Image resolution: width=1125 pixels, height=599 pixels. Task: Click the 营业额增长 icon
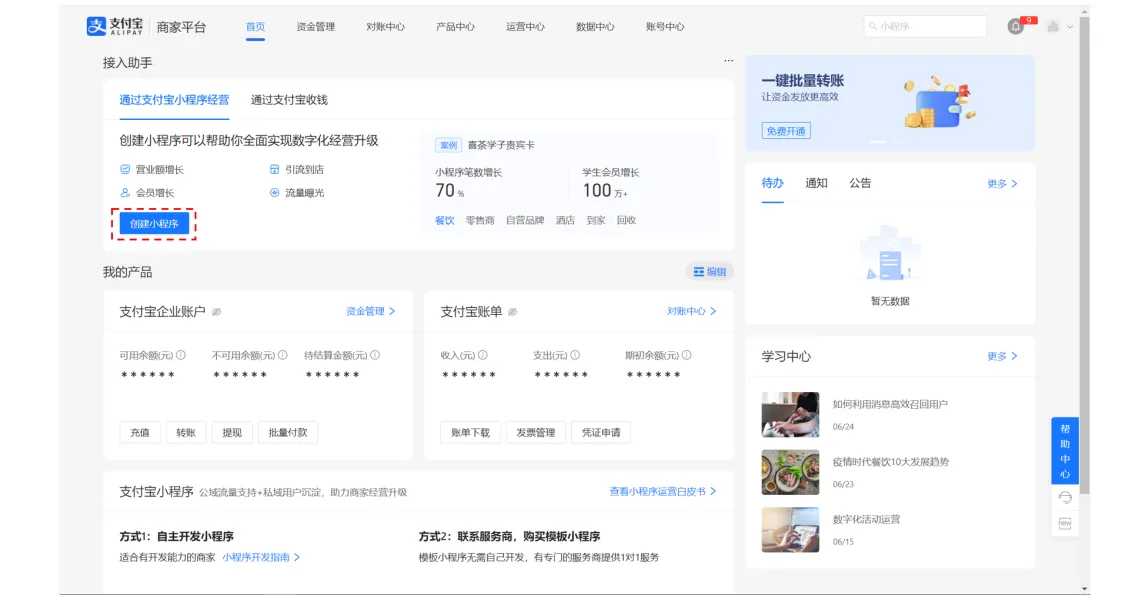click(126, 169)
